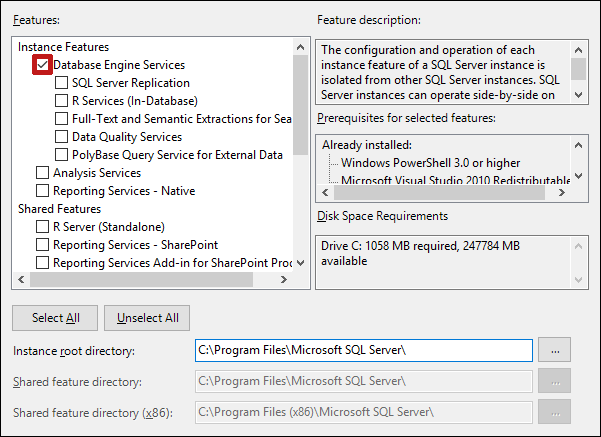The image size is (601, 437).
Task: Select Windows PowerShell 3.0 prerequisite entry
Action: (430, 163)
